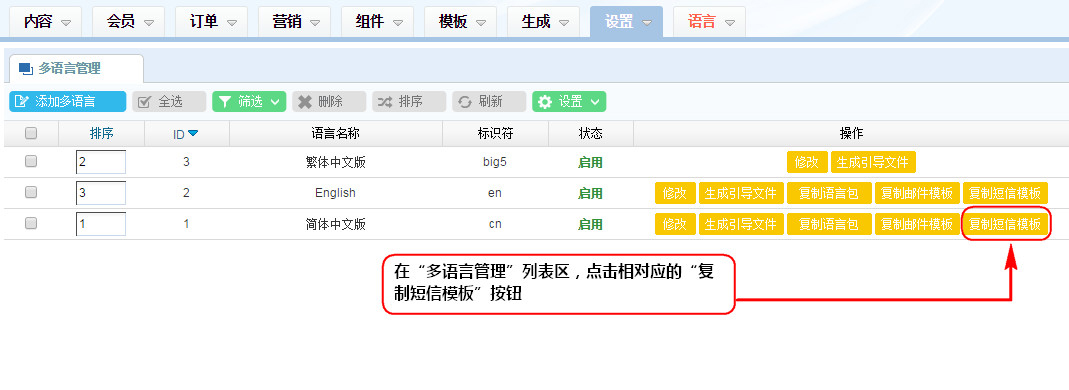The height and width of the screenshot is (390, 1069).
Task: Open the 订单 top menu
Action: click(211, 22)
